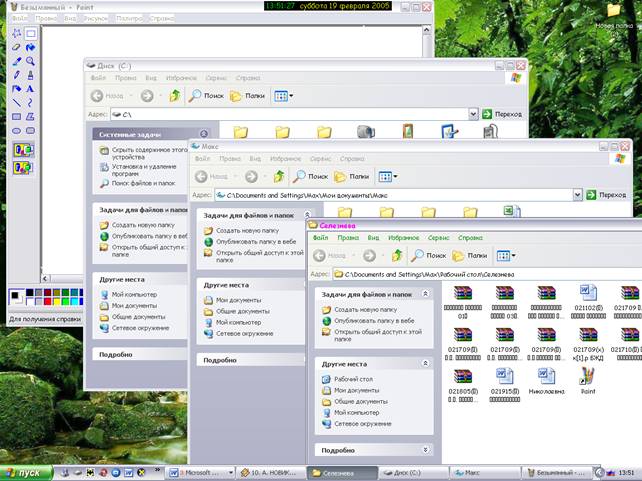Open the Николаевна Word document
Screen dimensions: 642x481
[546, 376]
